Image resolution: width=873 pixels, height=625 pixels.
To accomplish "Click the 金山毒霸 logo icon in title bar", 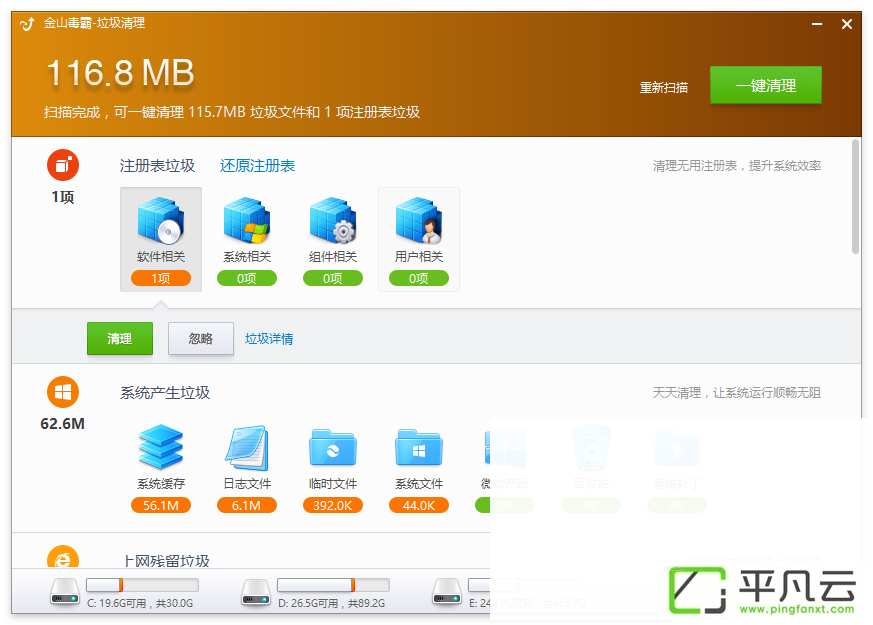I will (27, 24).
